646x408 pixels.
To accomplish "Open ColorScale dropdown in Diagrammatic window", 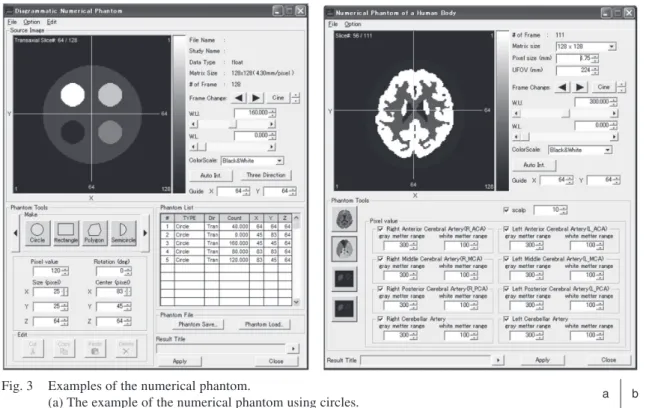I will pyautogui.click(x=279, y=161).
